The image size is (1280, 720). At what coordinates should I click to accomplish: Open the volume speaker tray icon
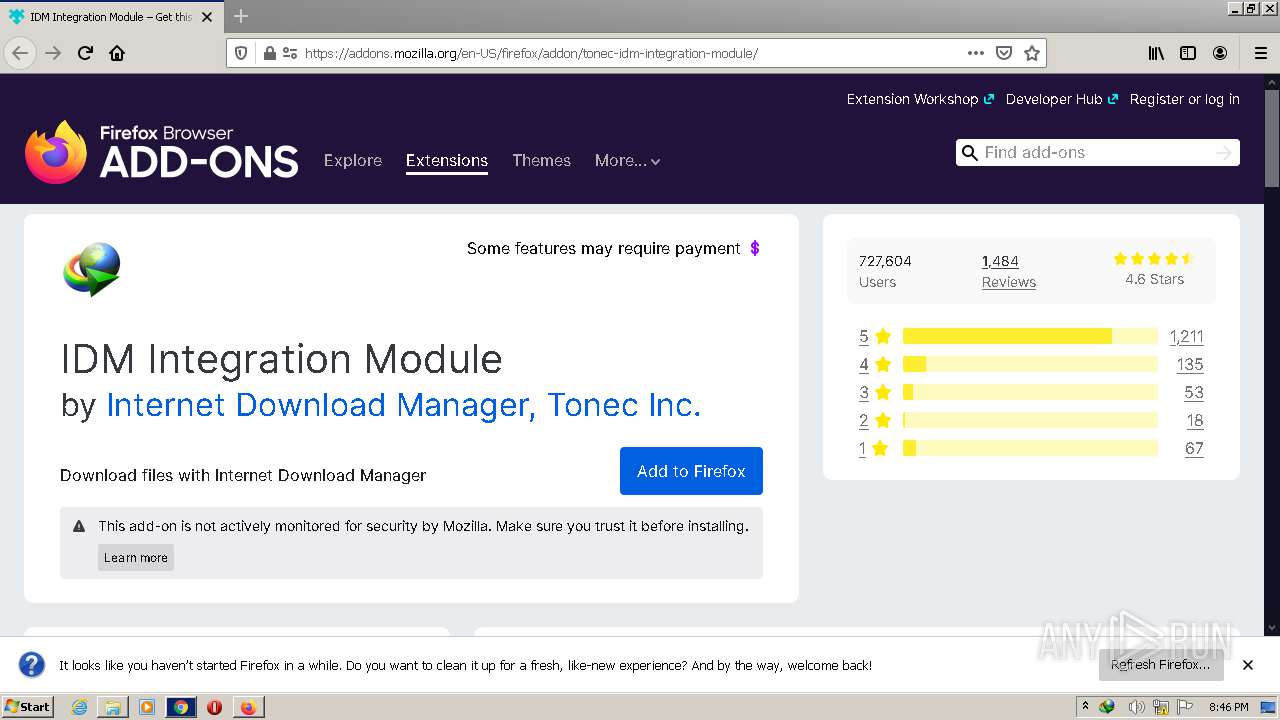[x=1136, y=707]
